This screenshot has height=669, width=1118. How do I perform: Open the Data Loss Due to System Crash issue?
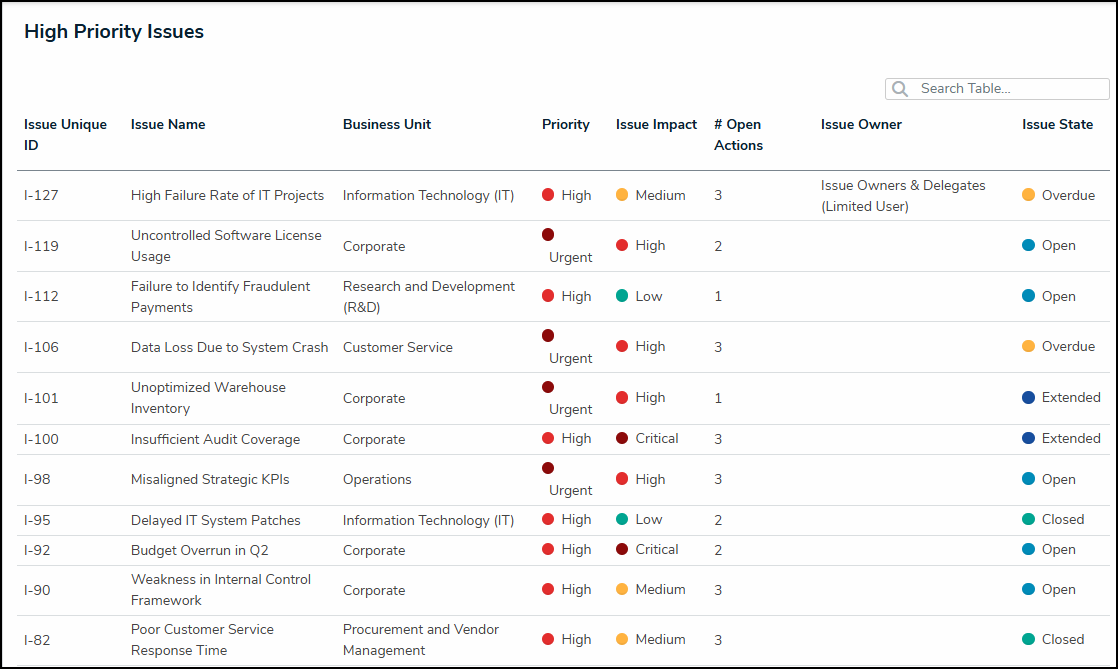coord(229,347)
